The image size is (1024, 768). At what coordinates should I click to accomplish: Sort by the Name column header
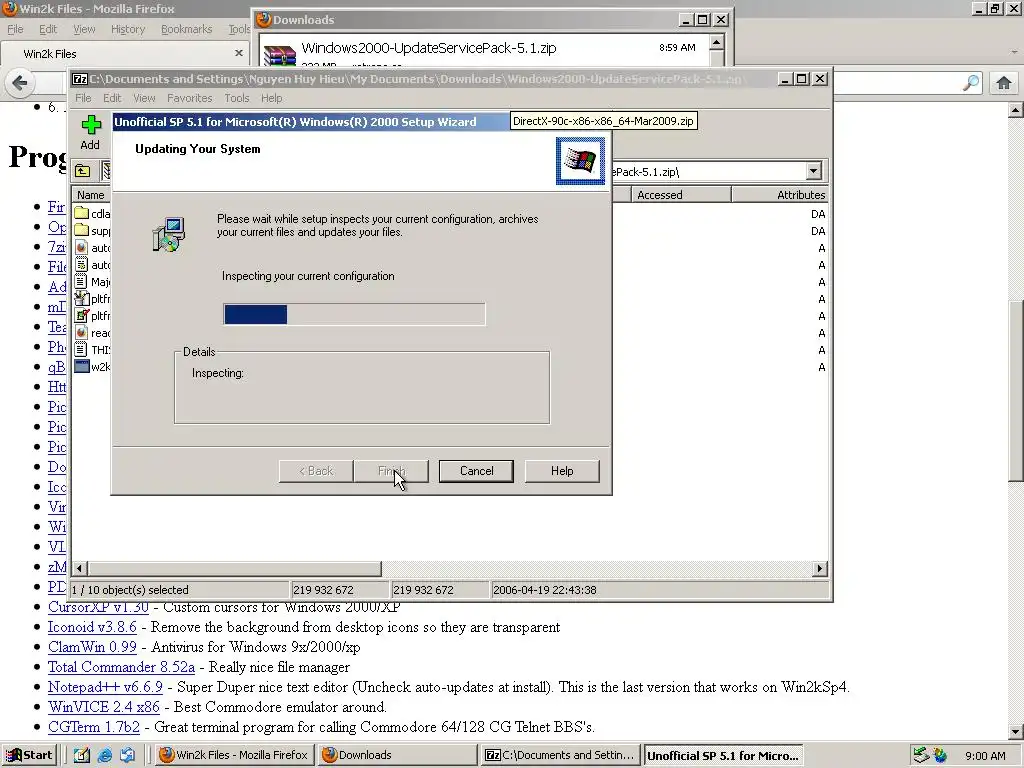click(91, 195)
